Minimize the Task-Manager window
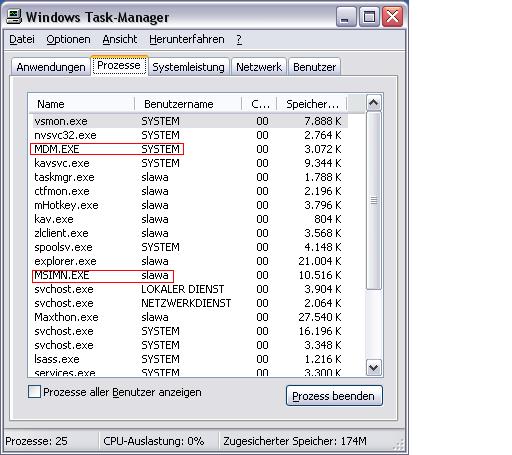This screenshot has width=512, height=455. tap(345, 17)
